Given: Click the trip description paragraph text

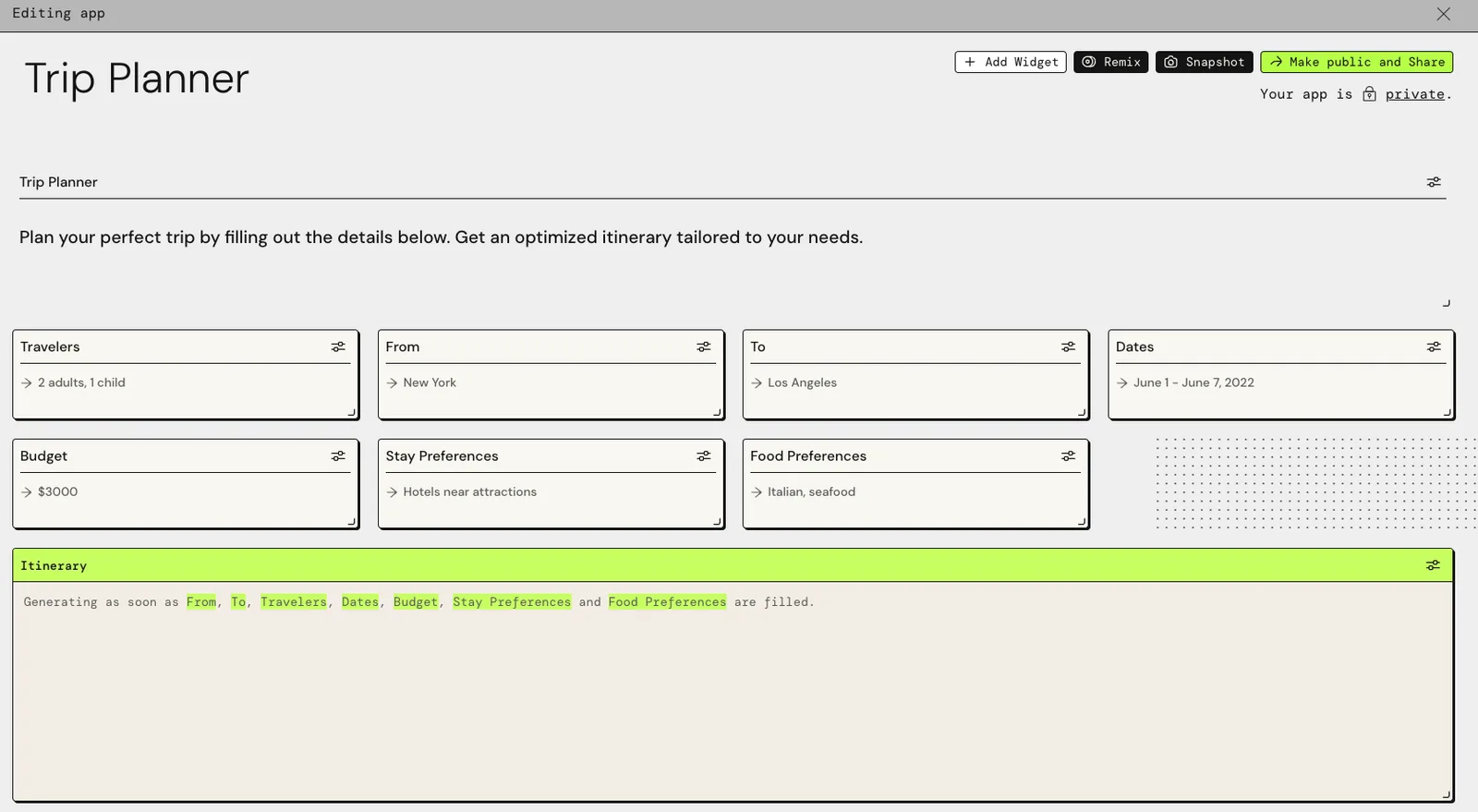Looking at the screenshot, I should [x=442, y=237].
